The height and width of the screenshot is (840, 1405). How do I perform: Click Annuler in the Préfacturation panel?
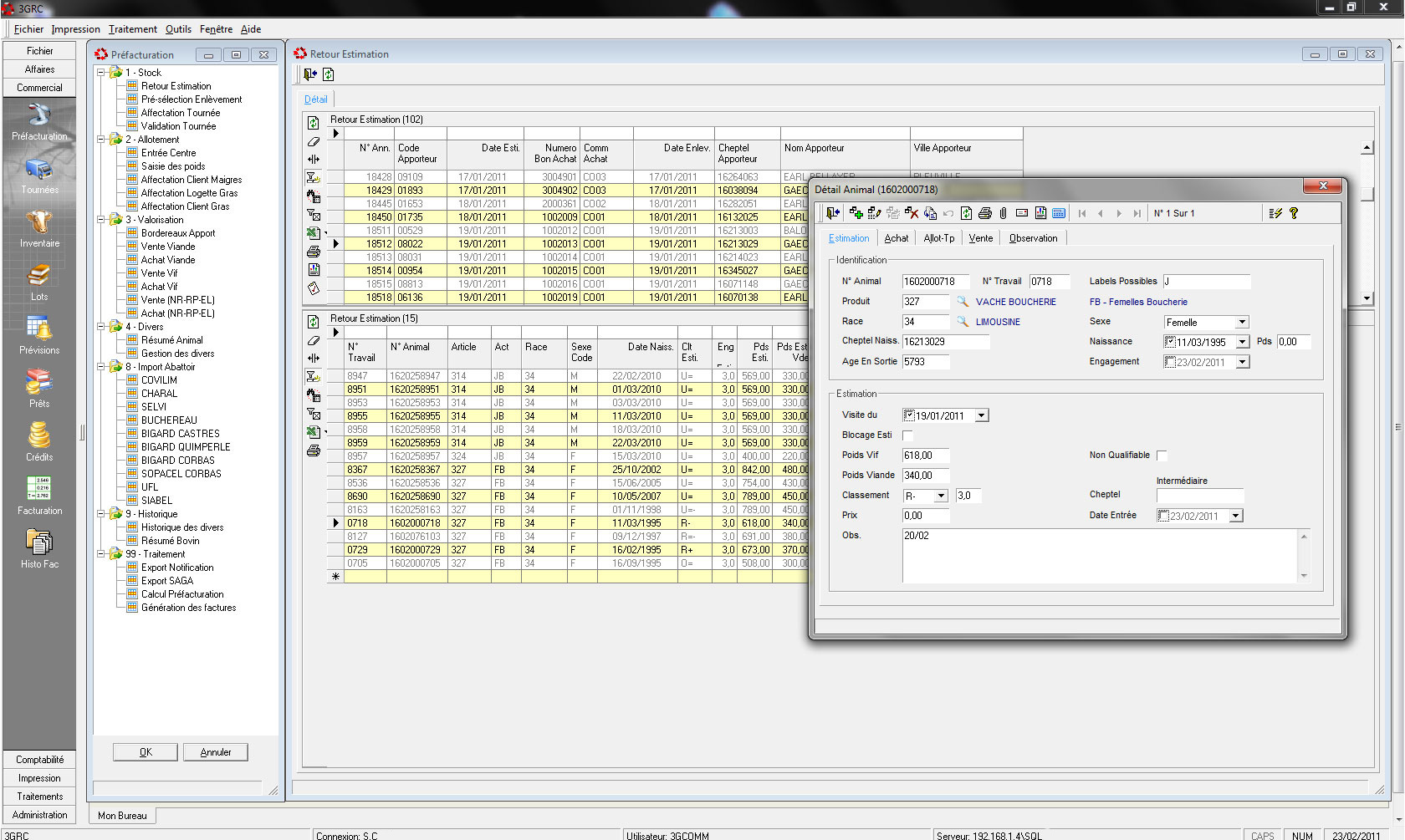pyautogui.click(x=216, y=752)
